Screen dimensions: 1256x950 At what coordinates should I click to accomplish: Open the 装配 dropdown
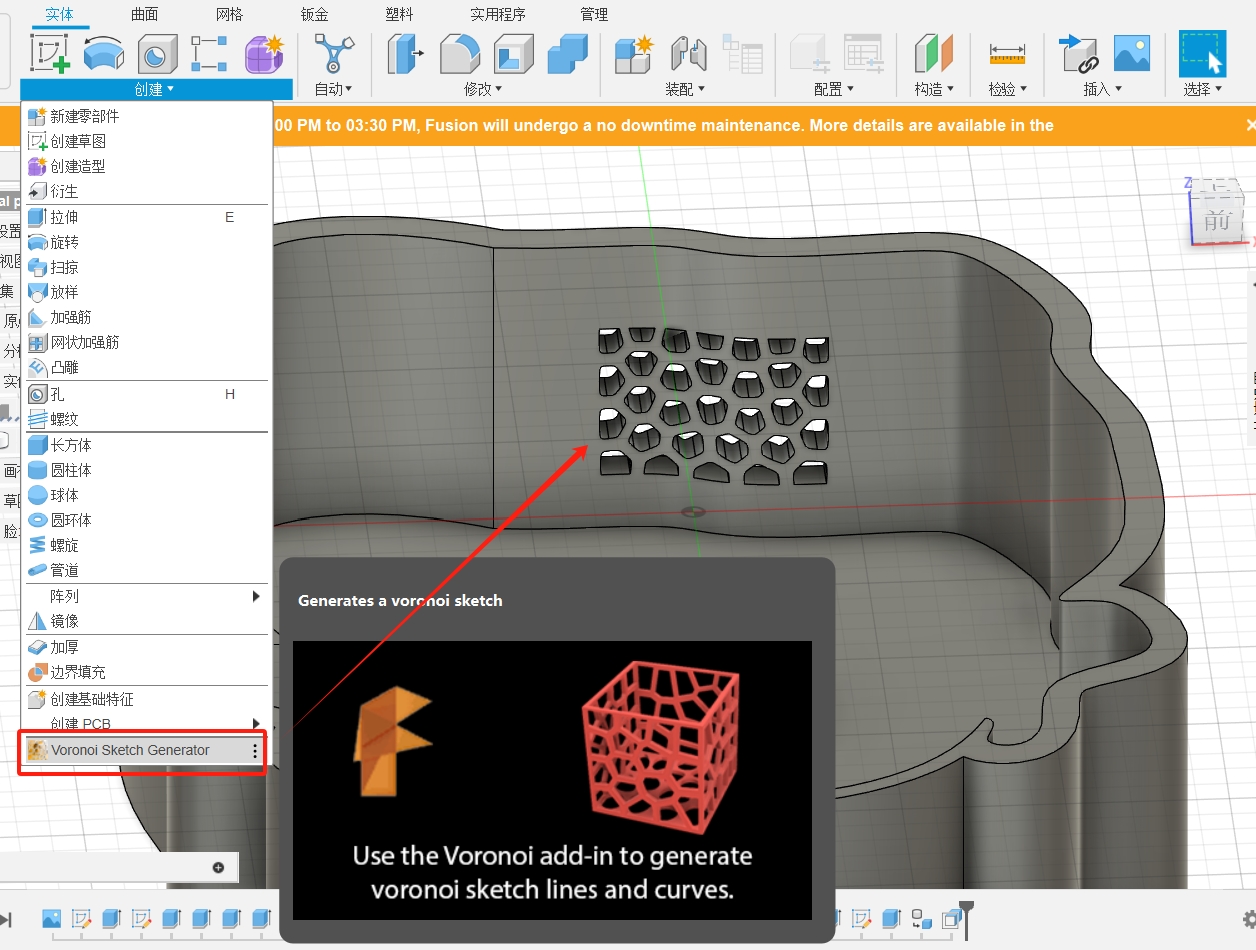click(x=685, y=89)
